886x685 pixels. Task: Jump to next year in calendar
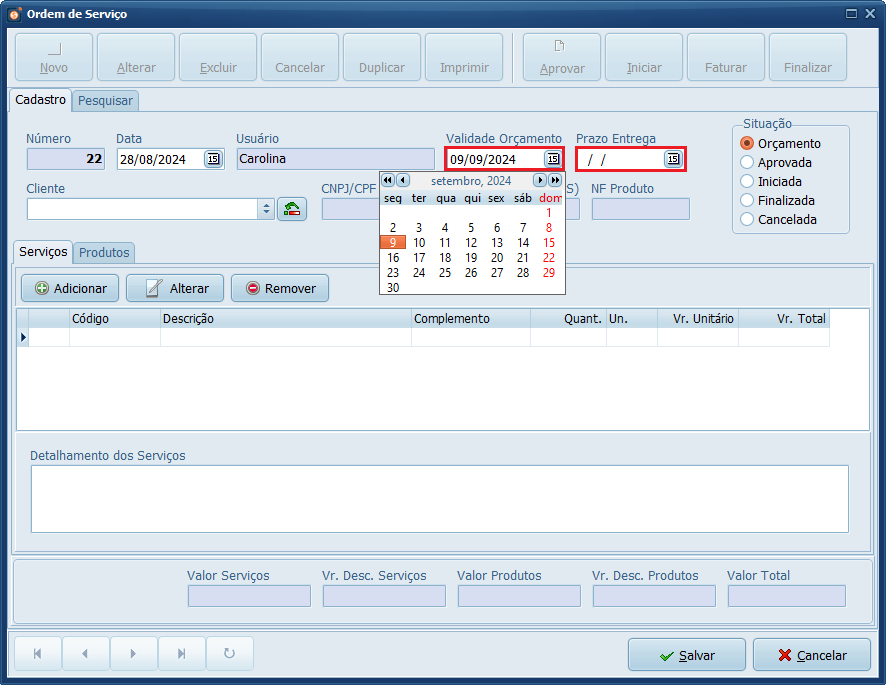[555, 181]
